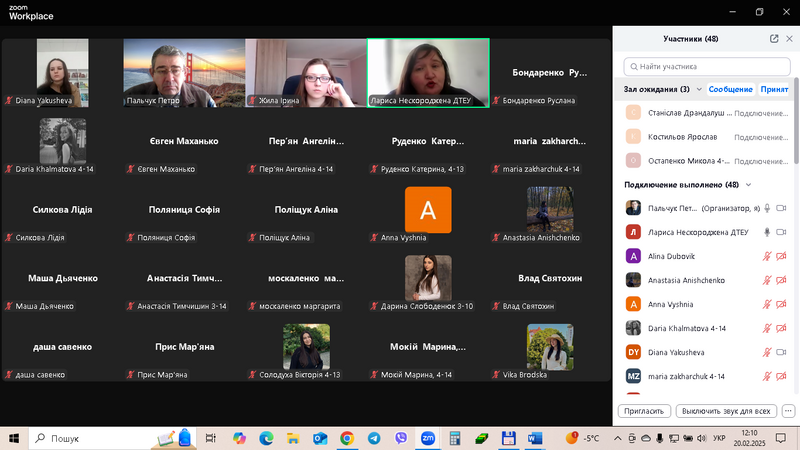Mute all participants button
Viewport: 800px width, 450px height.
coord(726,411)
